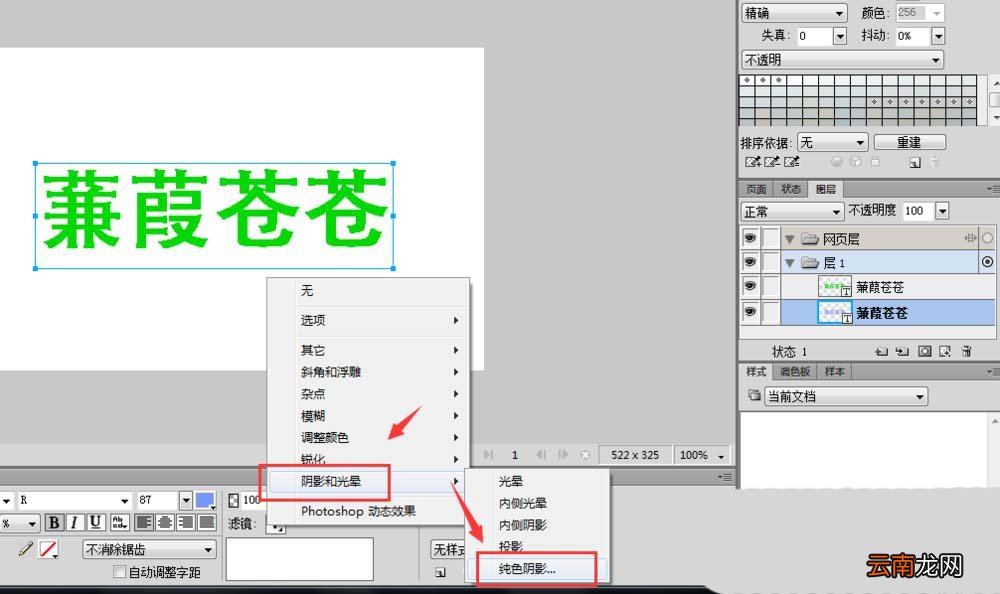Click the blue text fill color swatch

[x=205, y=500]
